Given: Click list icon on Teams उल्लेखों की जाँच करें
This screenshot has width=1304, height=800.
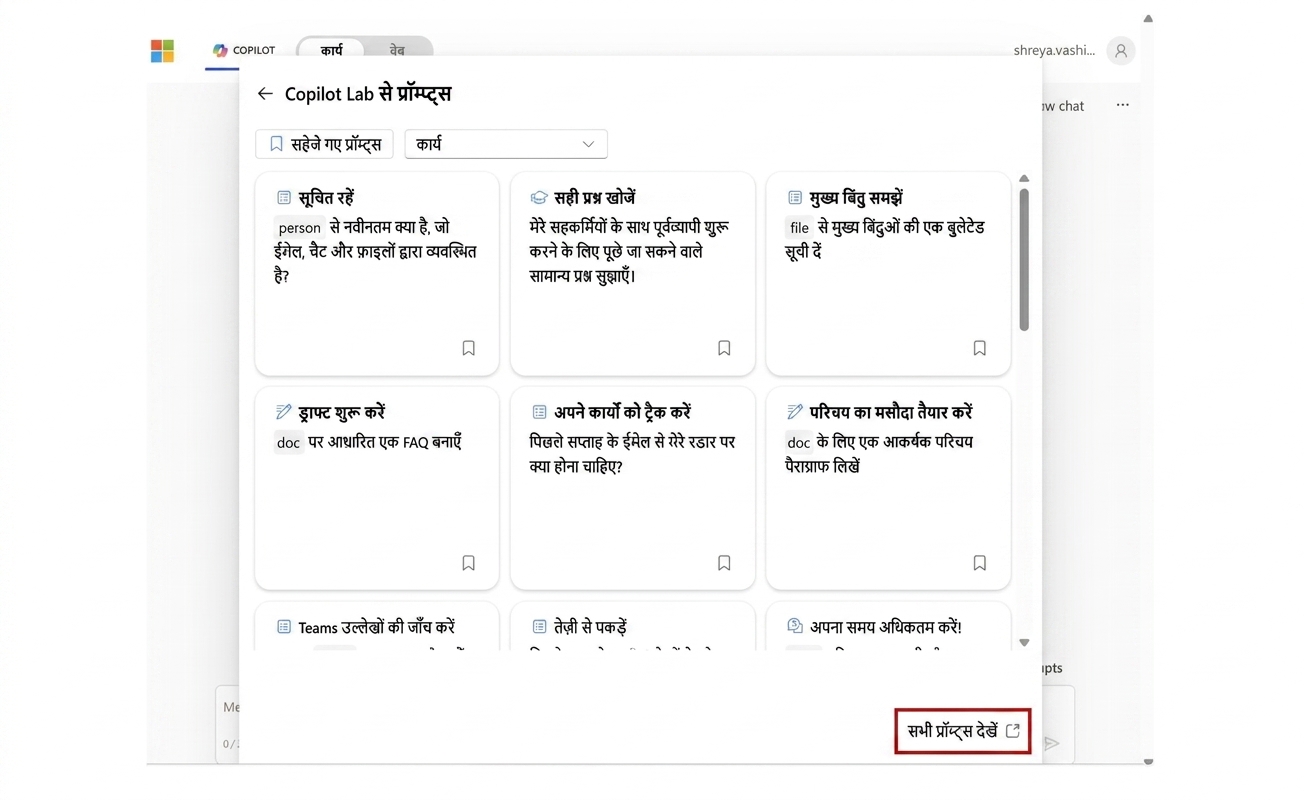Looking at the screenshot, I should pyautogui.click(x=284, y=627).
